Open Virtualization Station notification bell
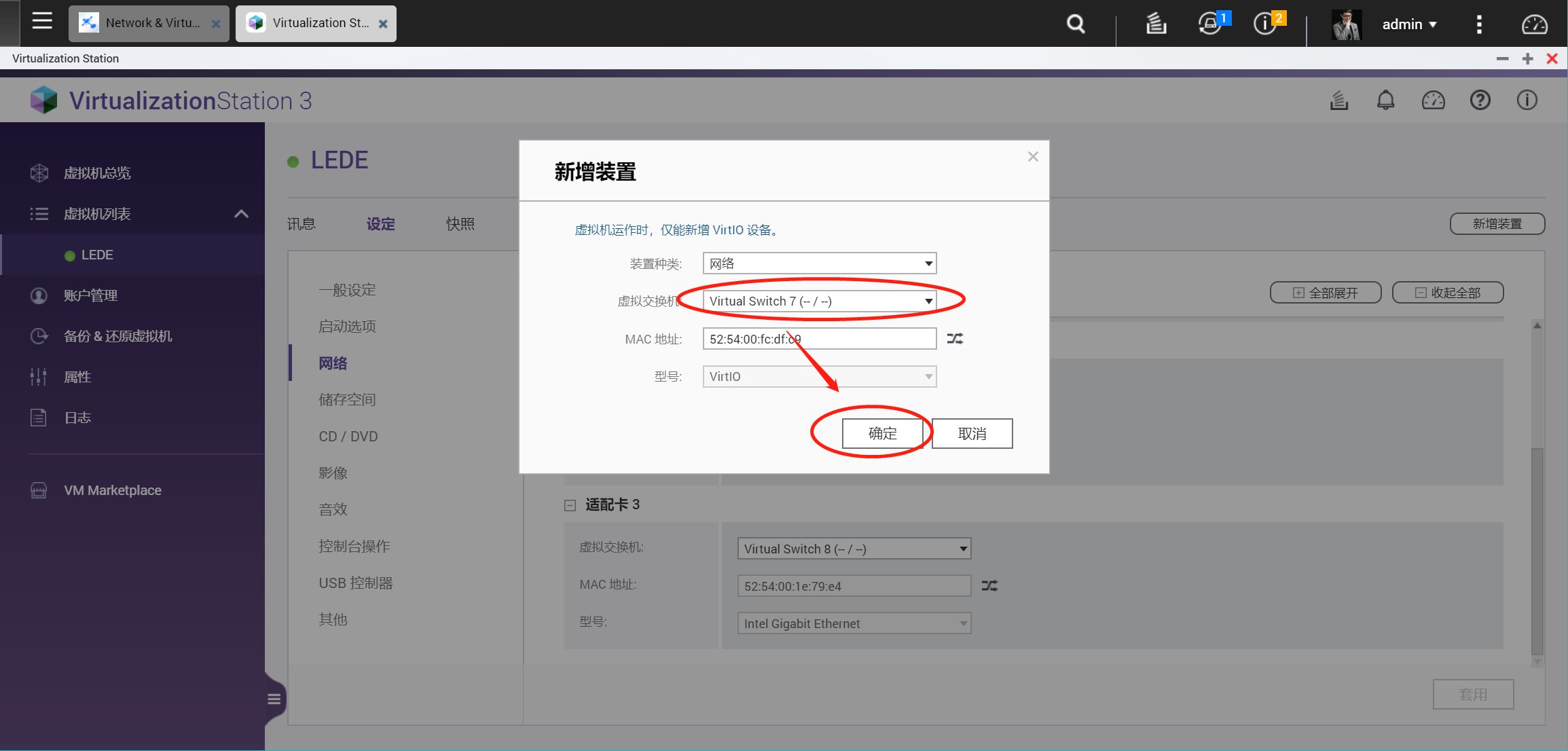This screenshot has width=1568, height=751. click(x=1385, y=100)
